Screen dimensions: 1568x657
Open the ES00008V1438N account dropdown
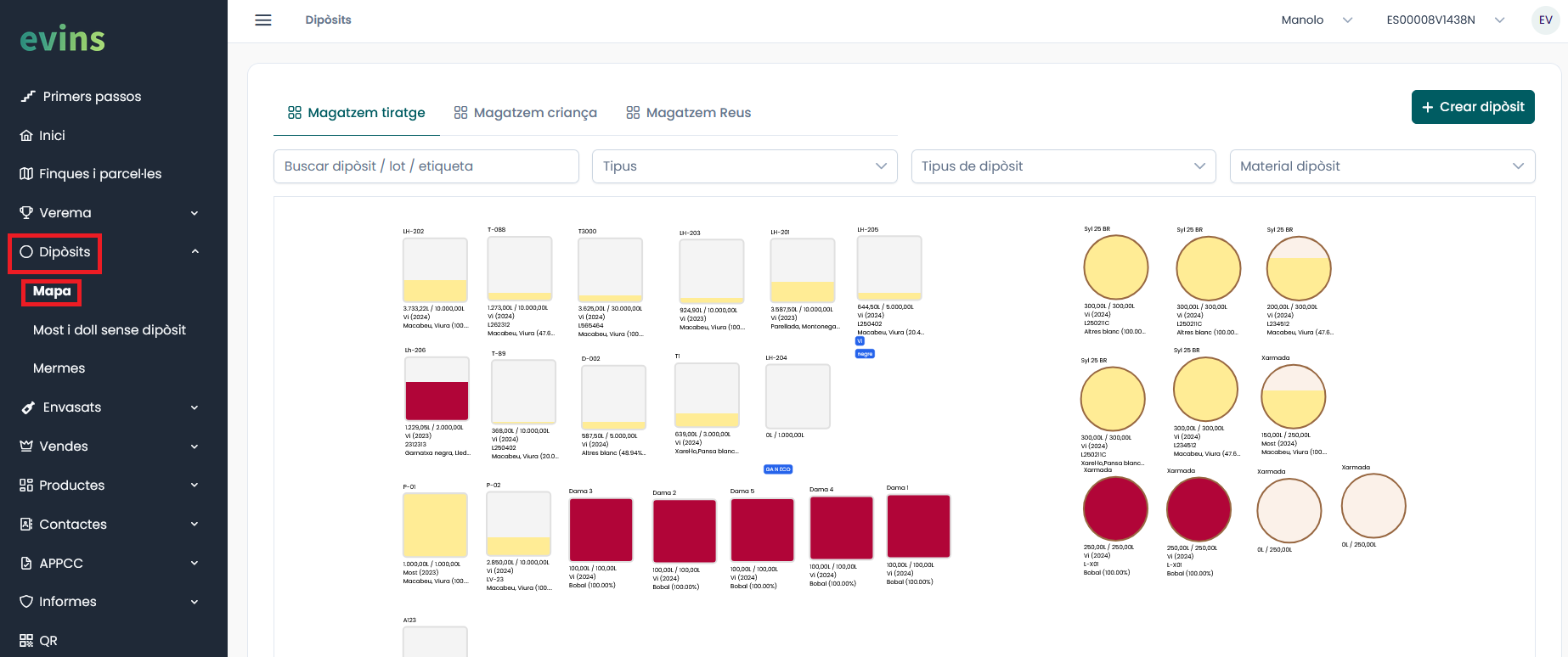1446,20
